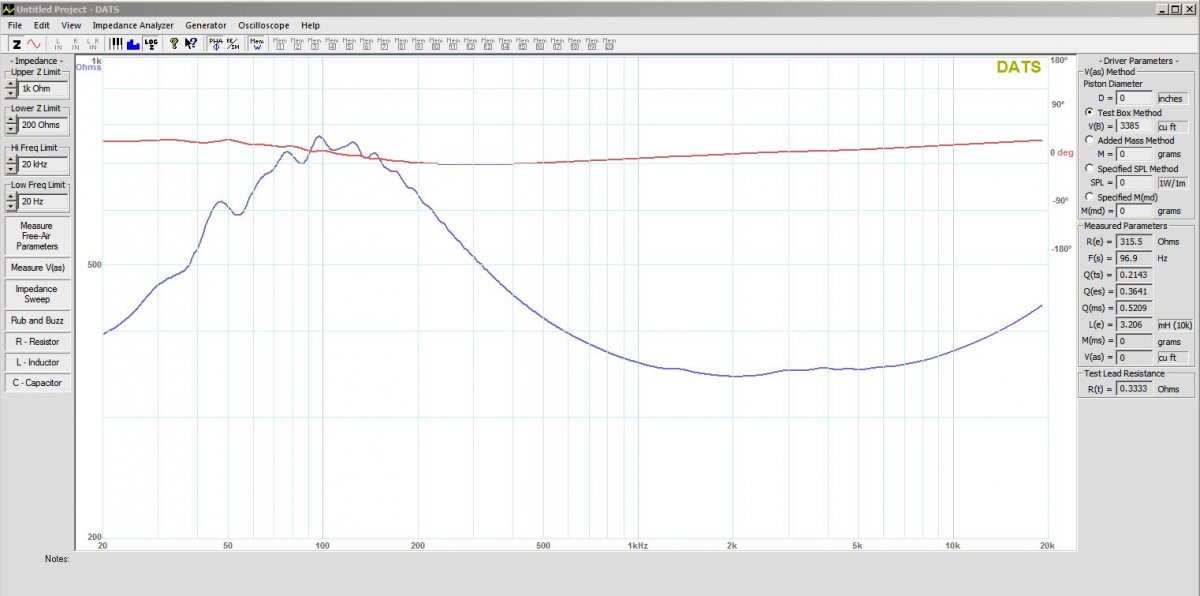Click the Added Mass M grams field

[x=1135, y=155]
